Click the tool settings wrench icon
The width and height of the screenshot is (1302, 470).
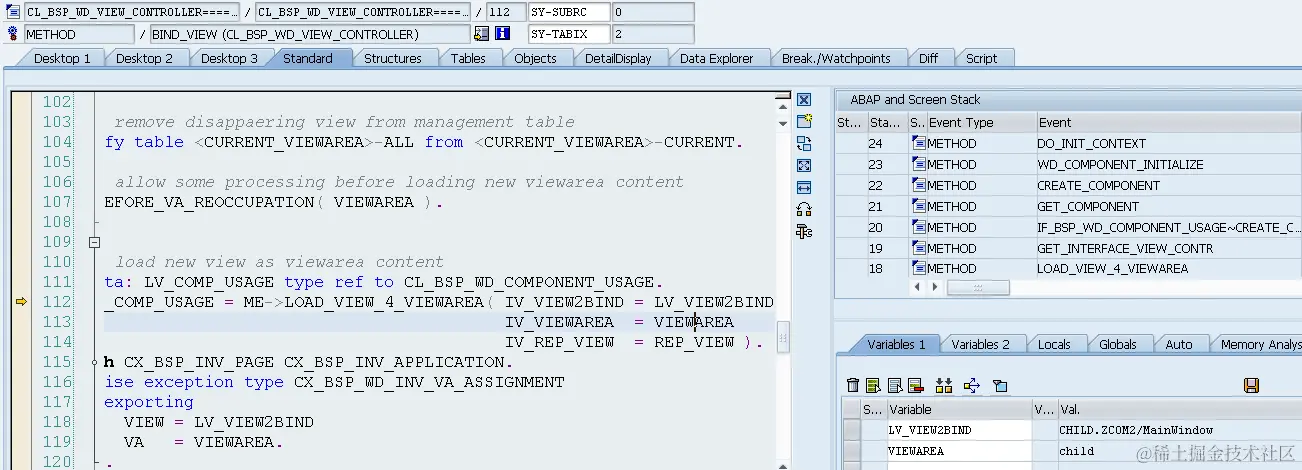tap(804, 231)
